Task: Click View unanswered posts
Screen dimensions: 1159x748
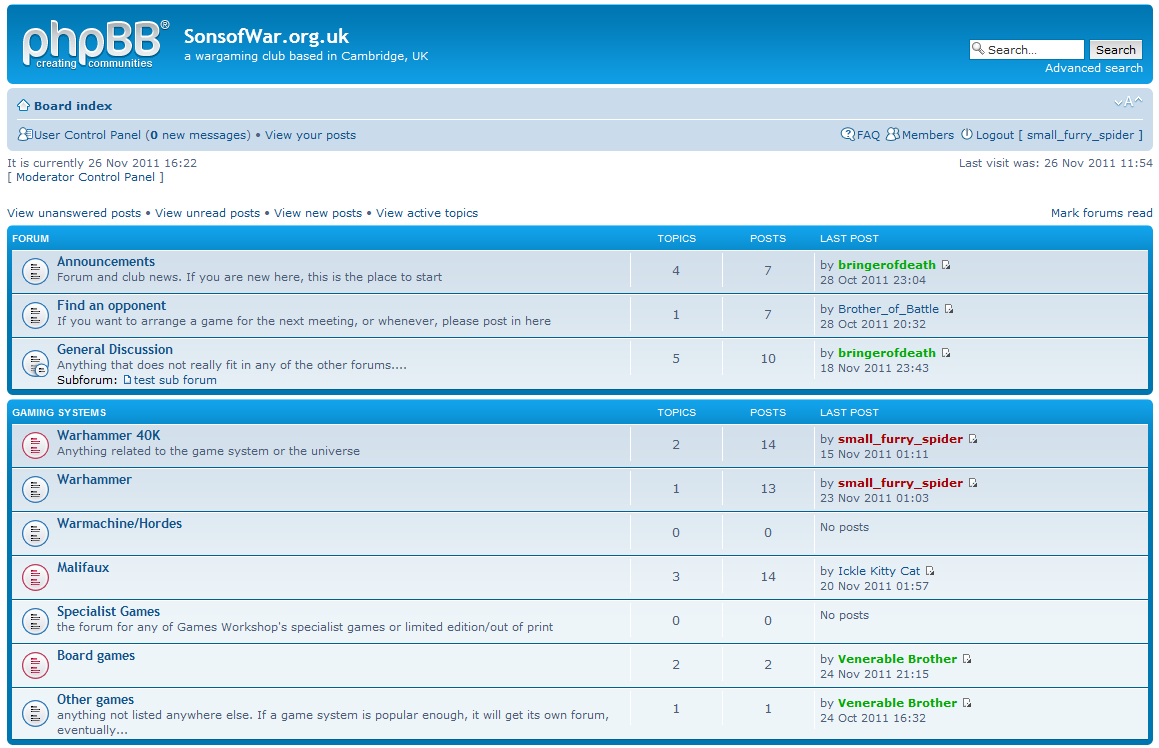Action: tap(74, 213)
